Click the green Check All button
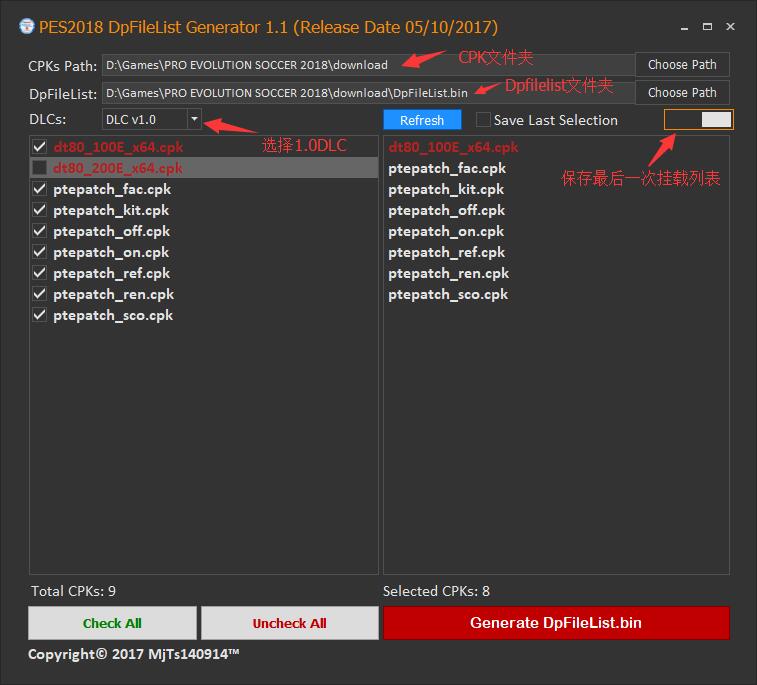The height and width of the screenshot is (685, 757). click(x=112, y=623)
